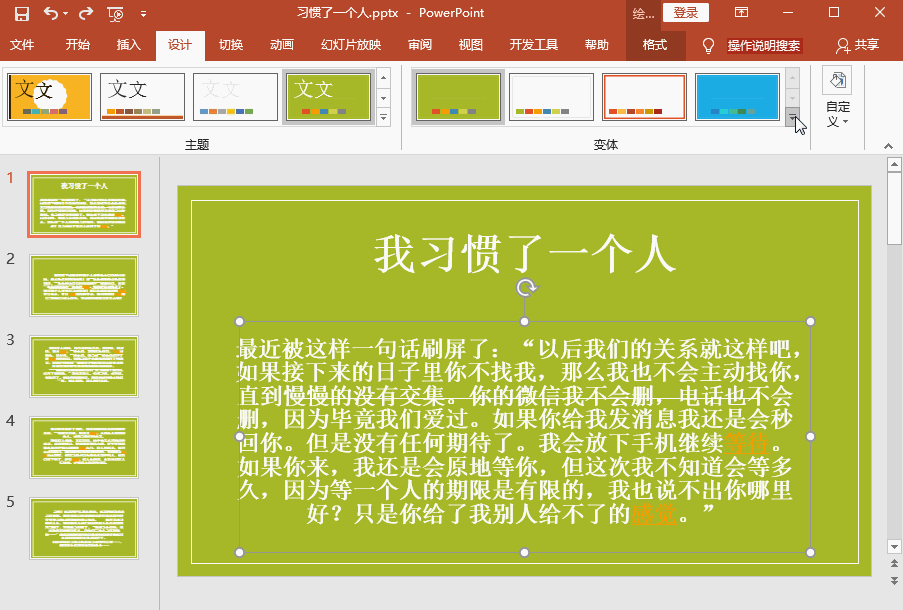903x610 pixels.
Task: Open the 文件 menu
Action: point(22,45)
